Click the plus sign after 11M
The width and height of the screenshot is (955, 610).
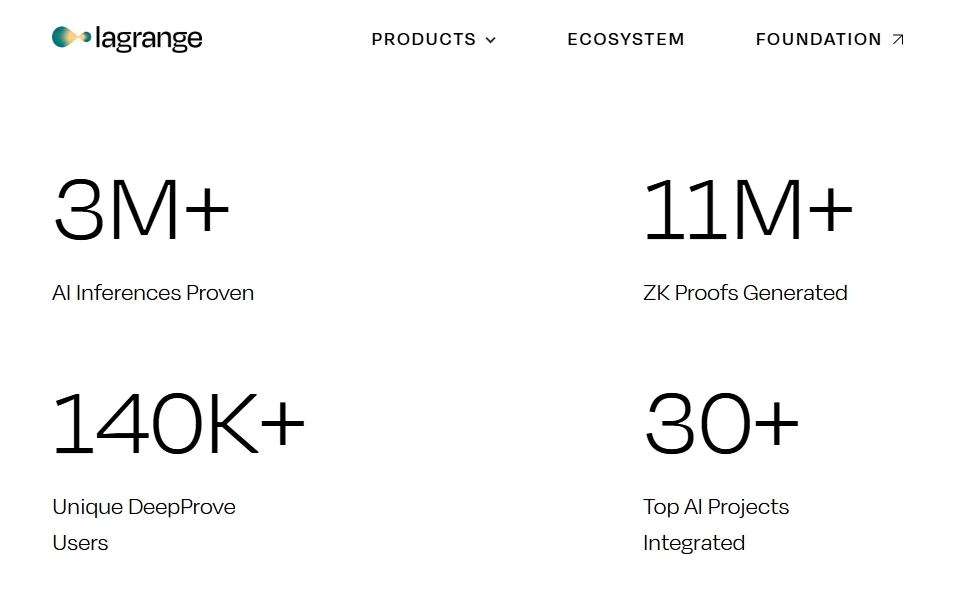830,210
